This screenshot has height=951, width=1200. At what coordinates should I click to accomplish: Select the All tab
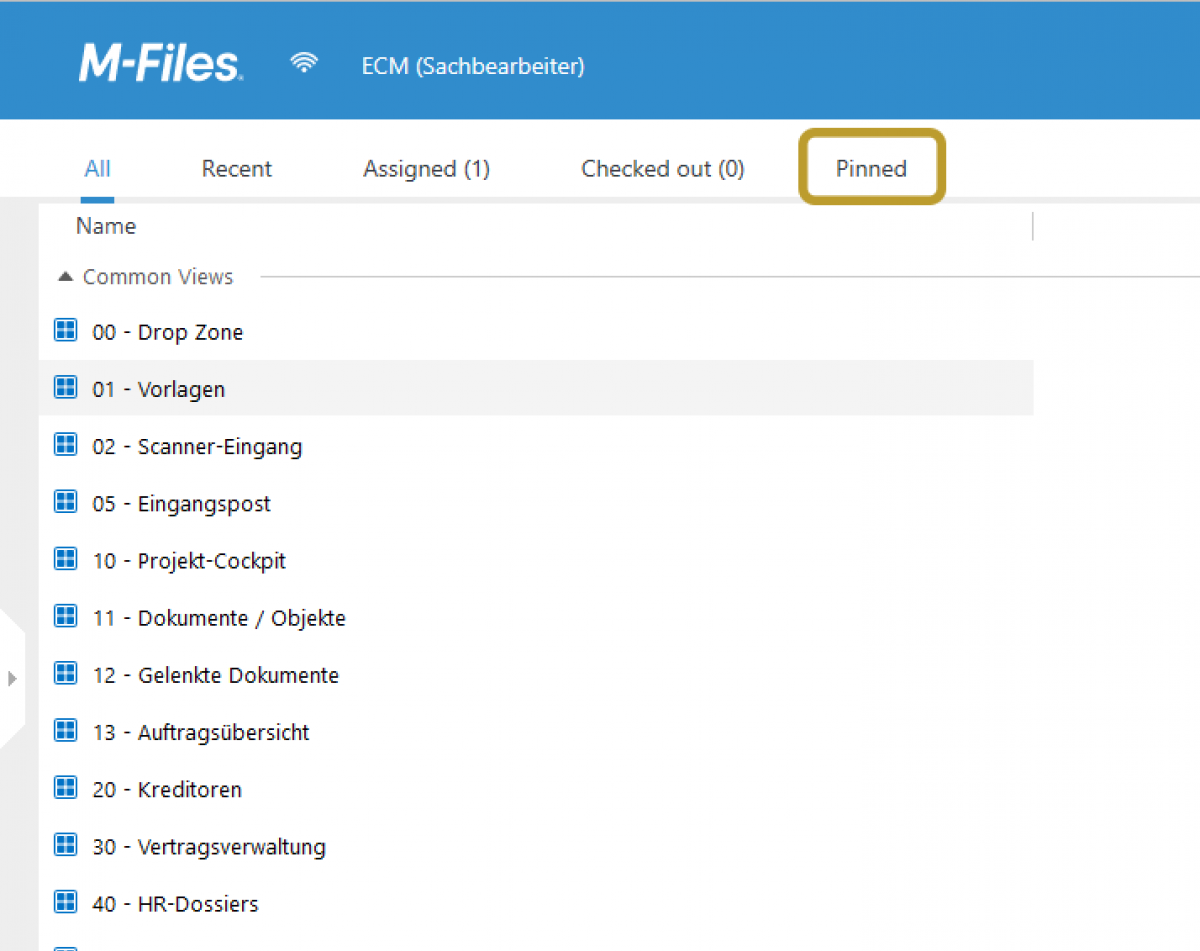[97, 168]
